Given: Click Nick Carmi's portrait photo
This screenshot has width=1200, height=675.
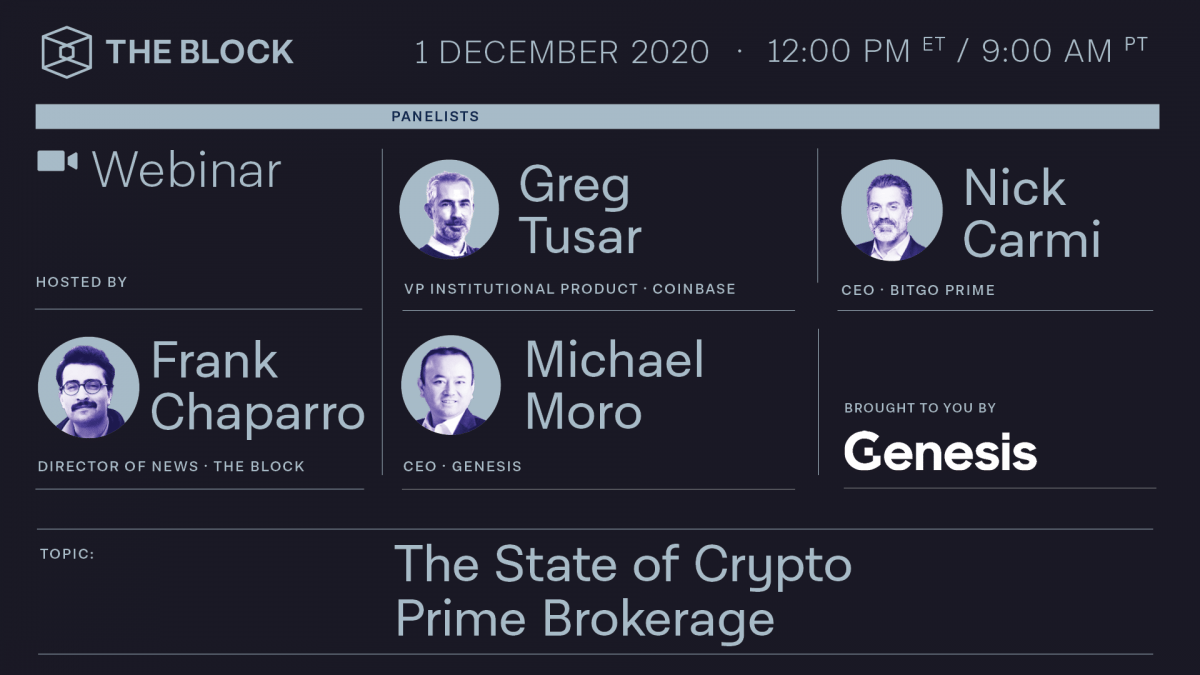Looking at the screenshot, I should tap(891, 210).
